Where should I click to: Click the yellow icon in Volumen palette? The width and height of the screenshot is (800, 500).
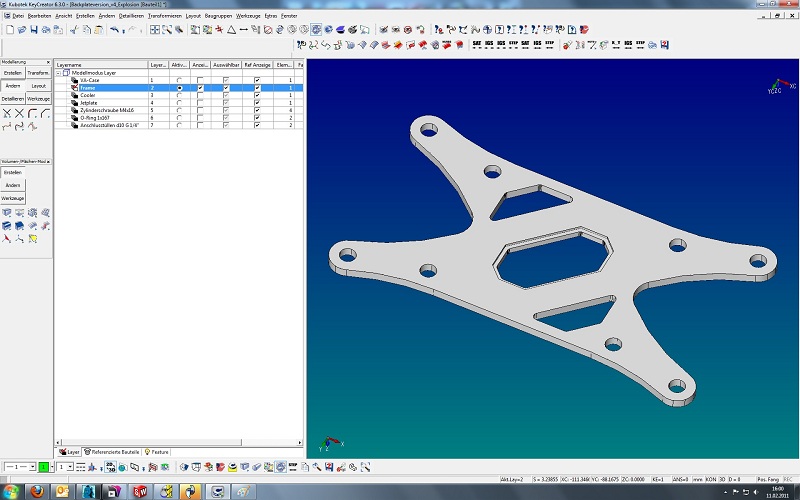tap(33, 238)
